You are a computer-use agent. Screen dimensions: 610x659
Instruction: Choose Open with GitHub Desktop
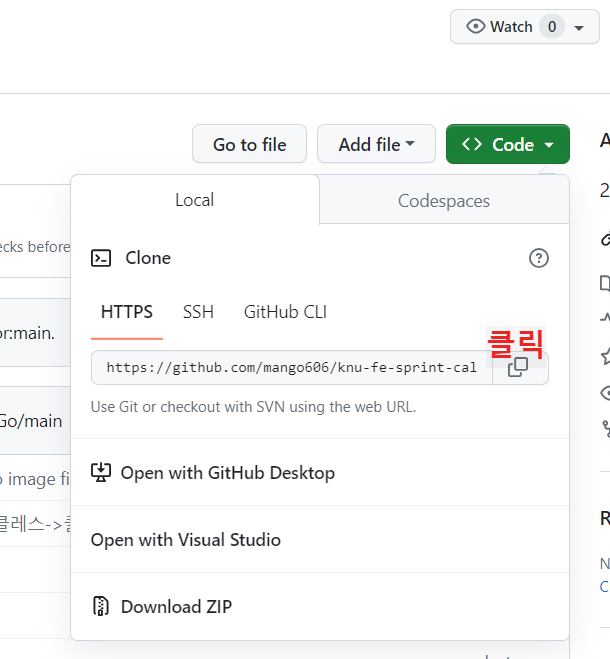point(320,472)
